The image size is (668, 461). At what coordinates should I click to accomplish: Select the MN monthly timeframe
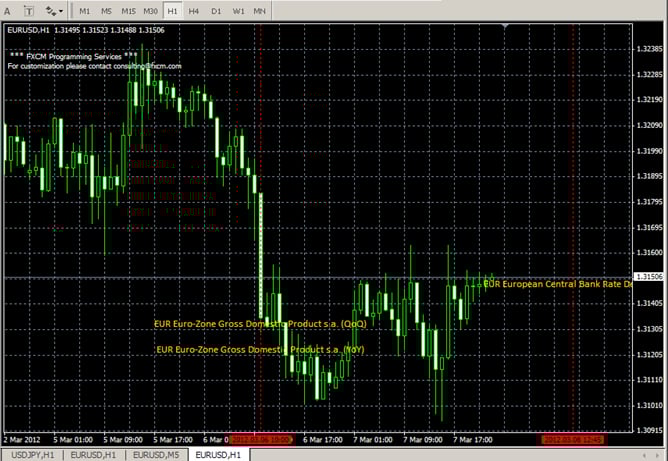click(260, 10)
